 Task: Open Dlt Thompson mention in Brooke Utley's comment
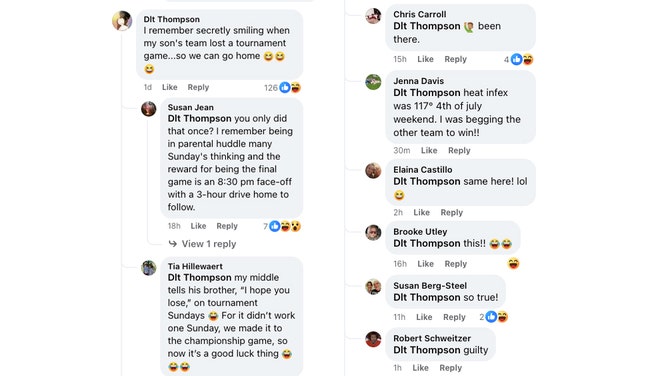(x=427, y=244)
